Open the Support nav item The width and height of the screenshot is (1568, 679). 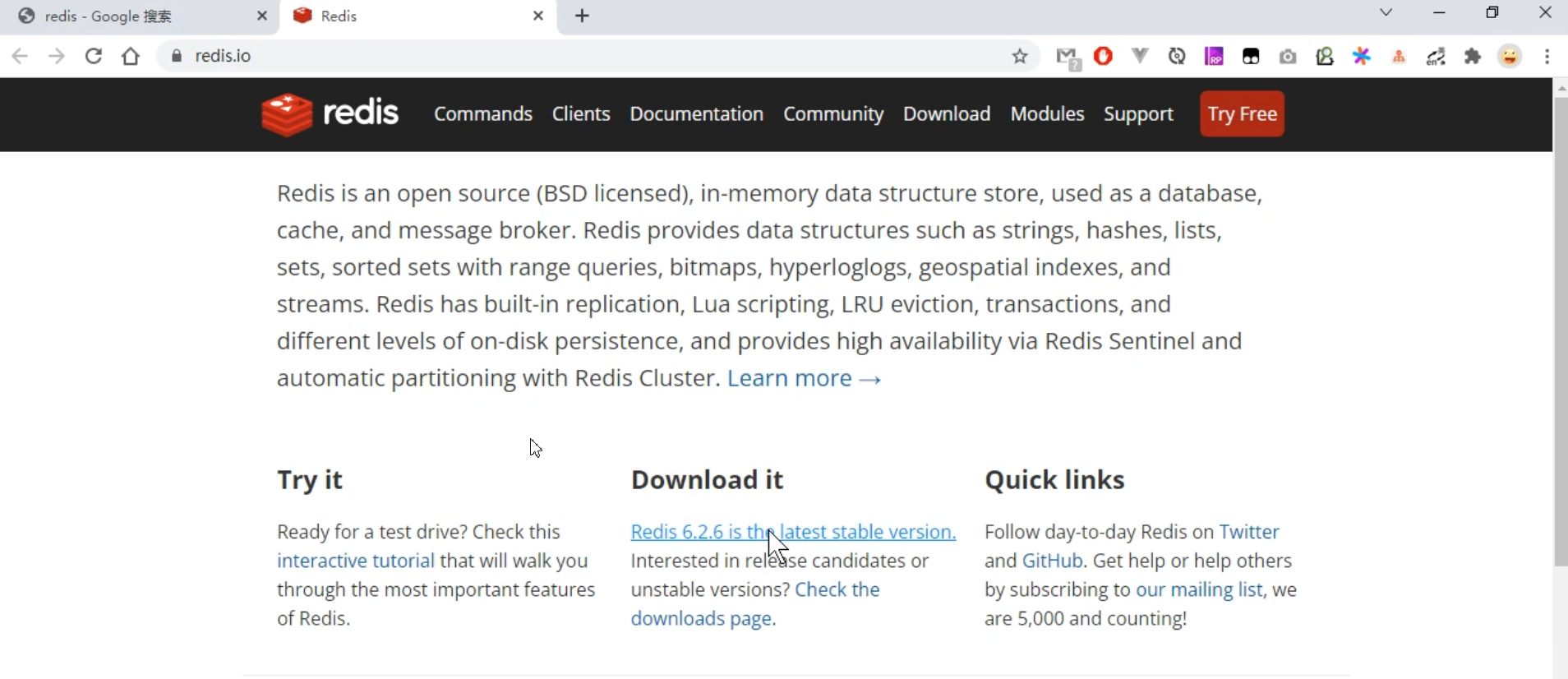pyautogui.click(x=1138, y=113)
